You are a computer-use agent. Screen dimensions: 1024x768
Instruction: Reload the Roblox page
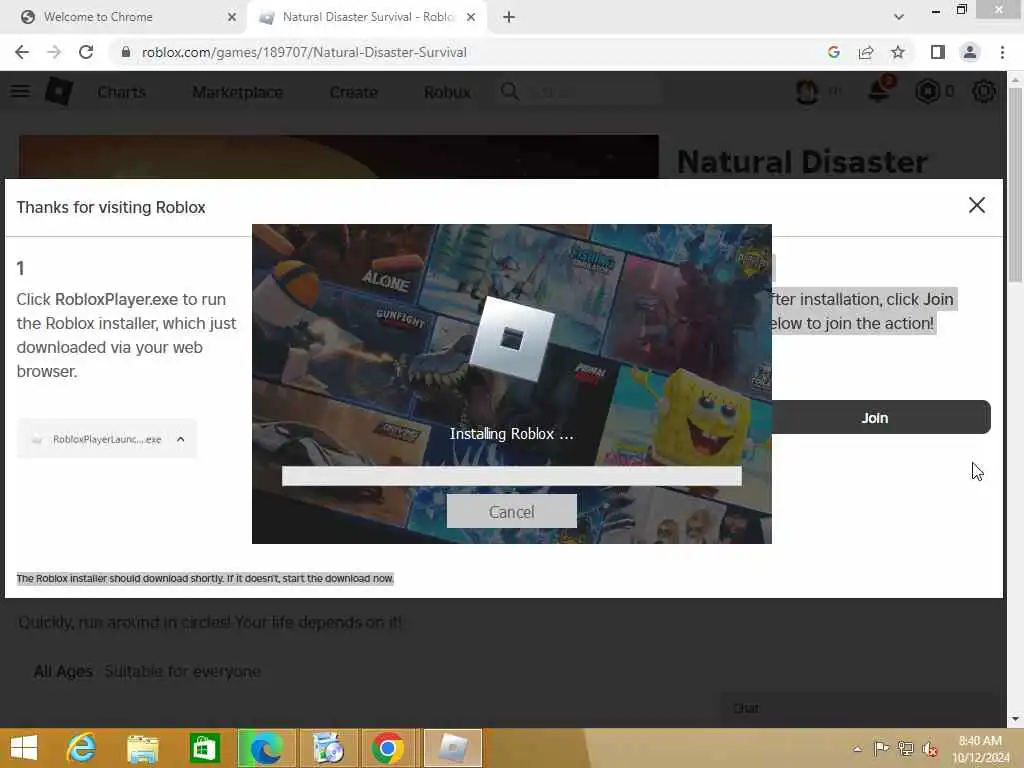(x=86, y=52)
